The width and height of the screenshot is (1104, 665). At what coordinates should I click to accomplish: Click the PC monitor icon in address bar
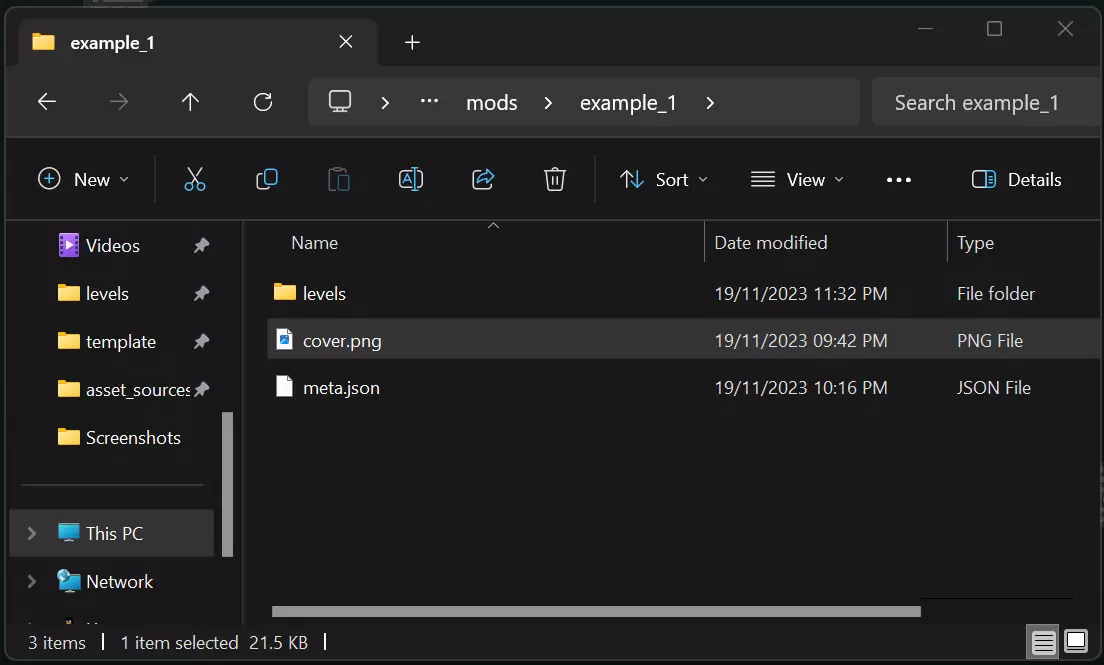[x=340, y=102]
